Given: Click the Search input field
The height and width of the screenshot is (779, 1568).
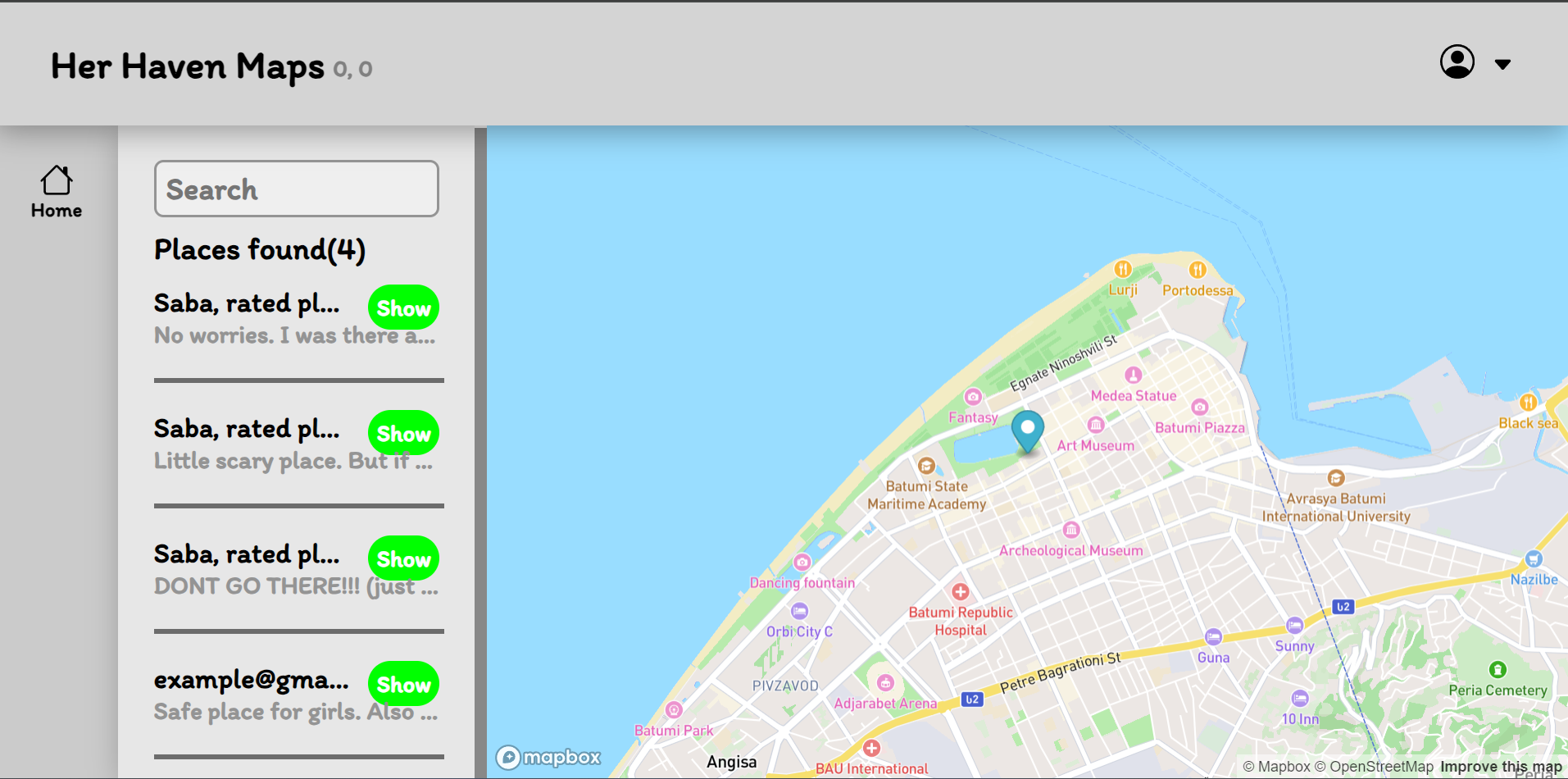Looking at the screenshot, I should 297,189.
